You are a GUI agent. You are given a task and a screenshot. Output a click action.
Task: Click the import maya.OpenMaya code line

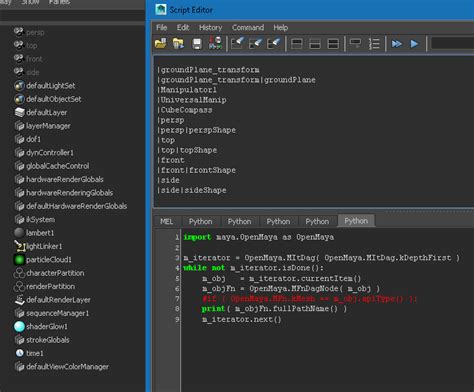pos(259,237)
